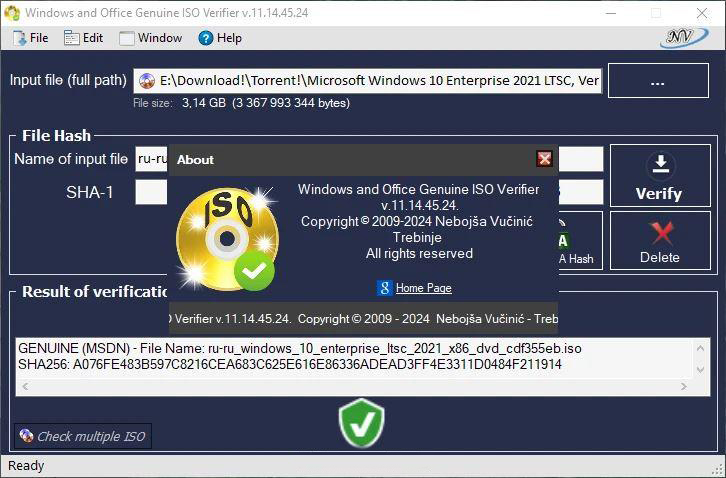
Task: Click the left arrow of horizontal scrollbar
Action: coord(25,386)
